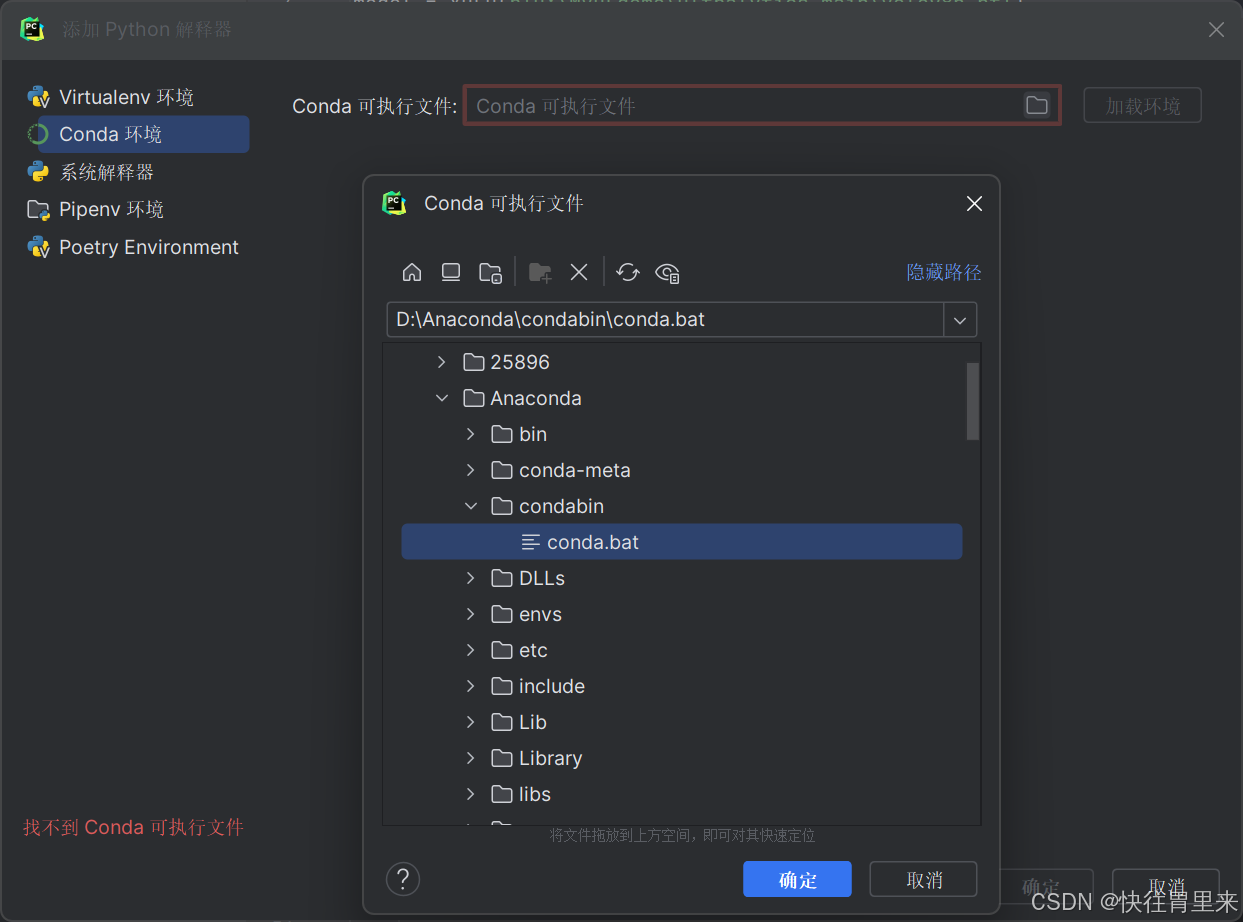Image resolution: width=1243 pixels, height=922 pixels.
Task: Click the path field with conda.bat
Action: [665, 320]
